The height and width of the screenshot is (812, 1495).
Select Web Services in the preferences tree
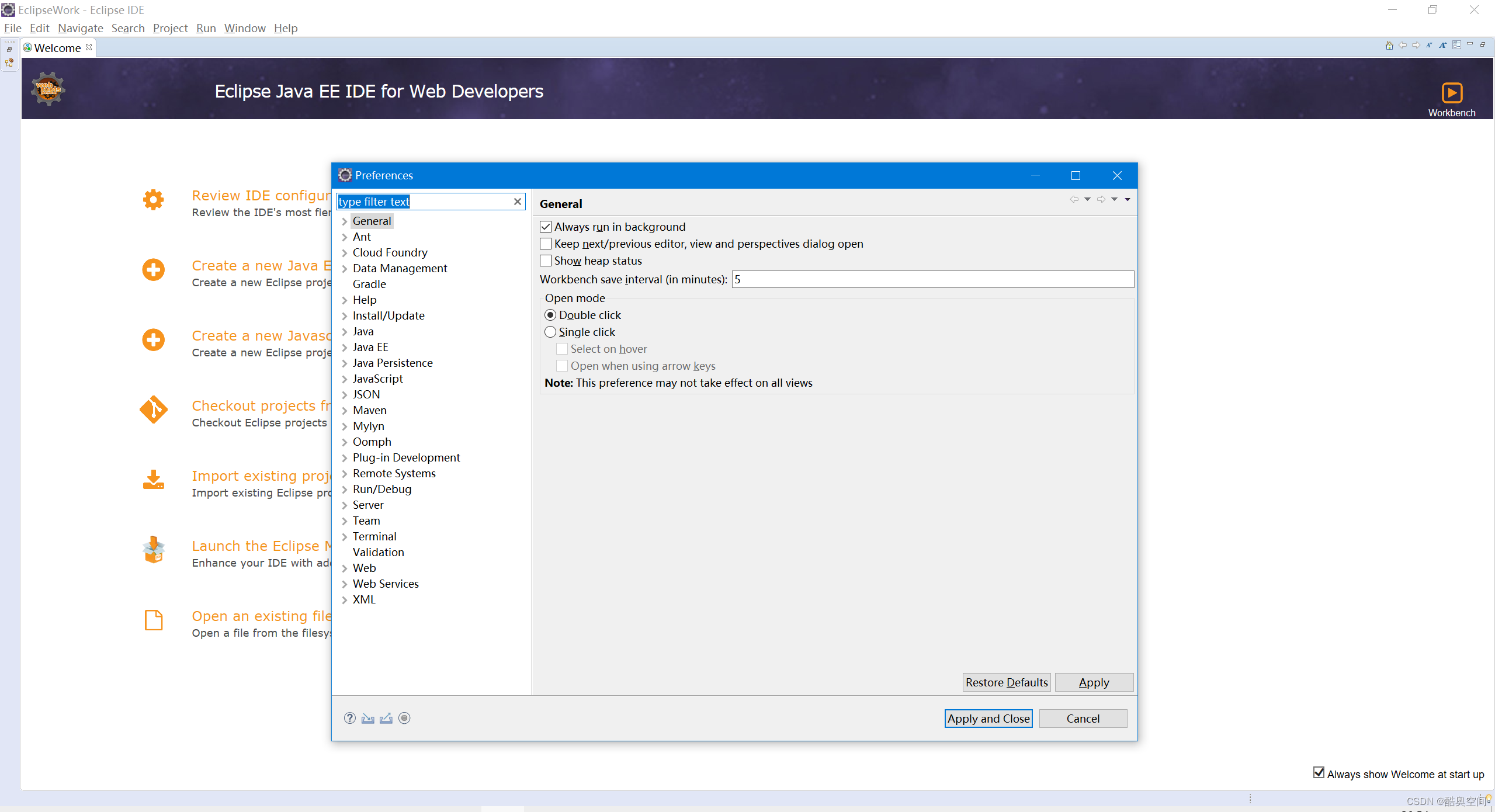coord(386,584)
